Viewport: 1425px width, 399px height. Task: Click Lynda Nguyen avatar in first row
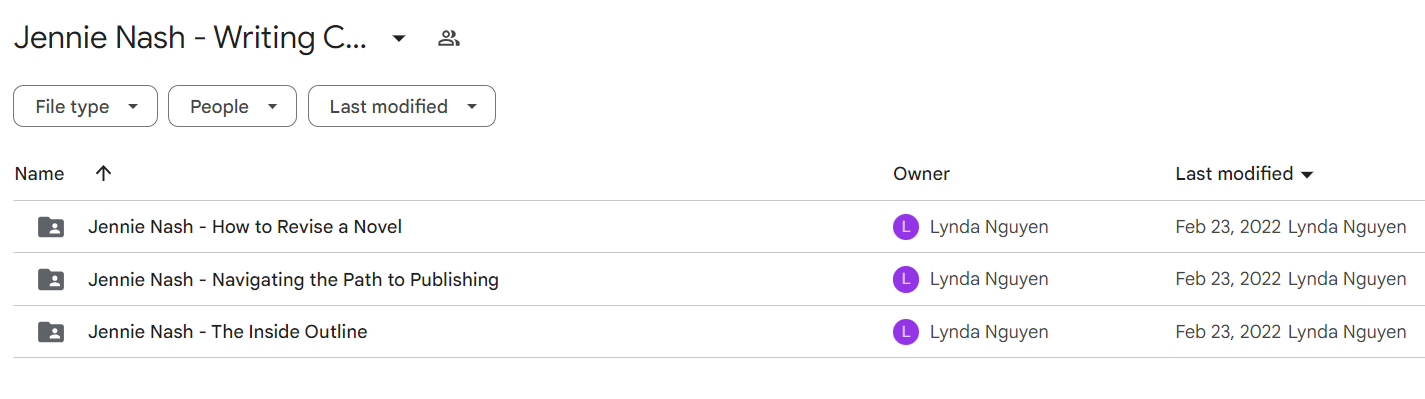(x=905, y=227)
